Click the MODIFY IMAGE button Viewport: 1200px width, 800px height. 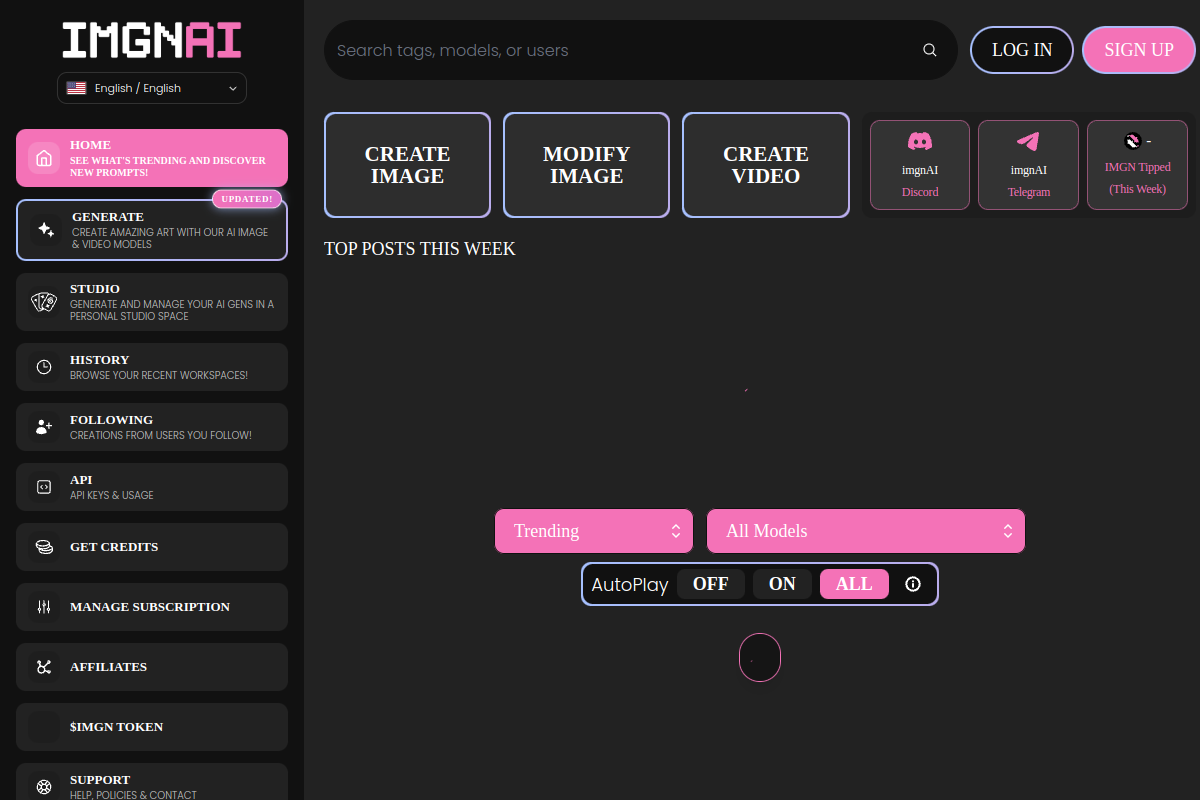point(586,165)
